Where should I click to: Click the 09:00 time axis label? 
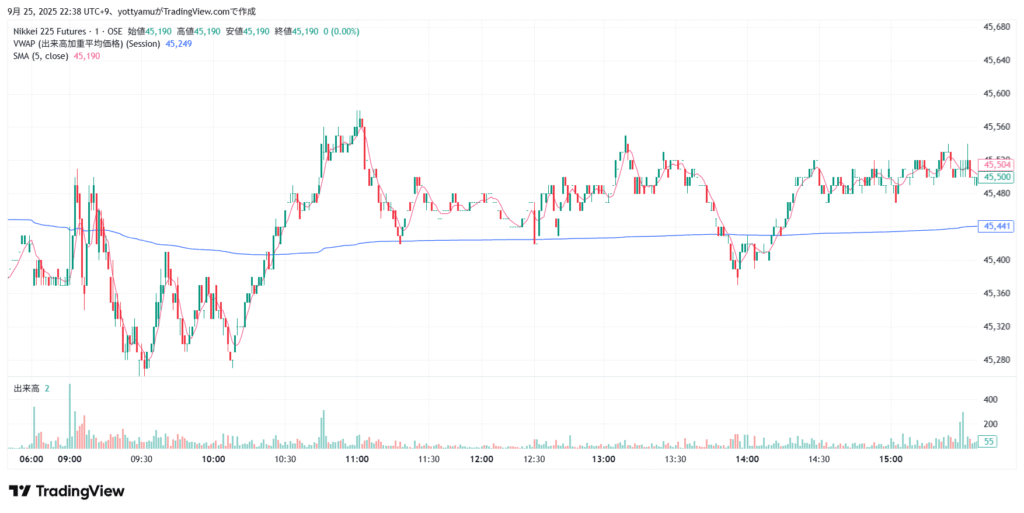69,460
